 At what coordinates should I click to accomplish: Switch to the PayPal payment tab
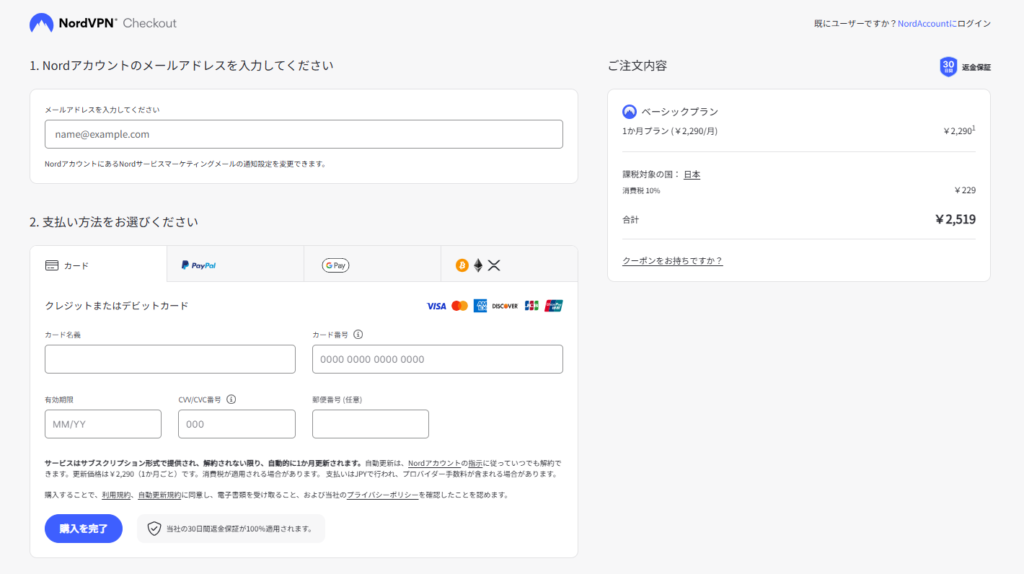click(x=236, y=264)
